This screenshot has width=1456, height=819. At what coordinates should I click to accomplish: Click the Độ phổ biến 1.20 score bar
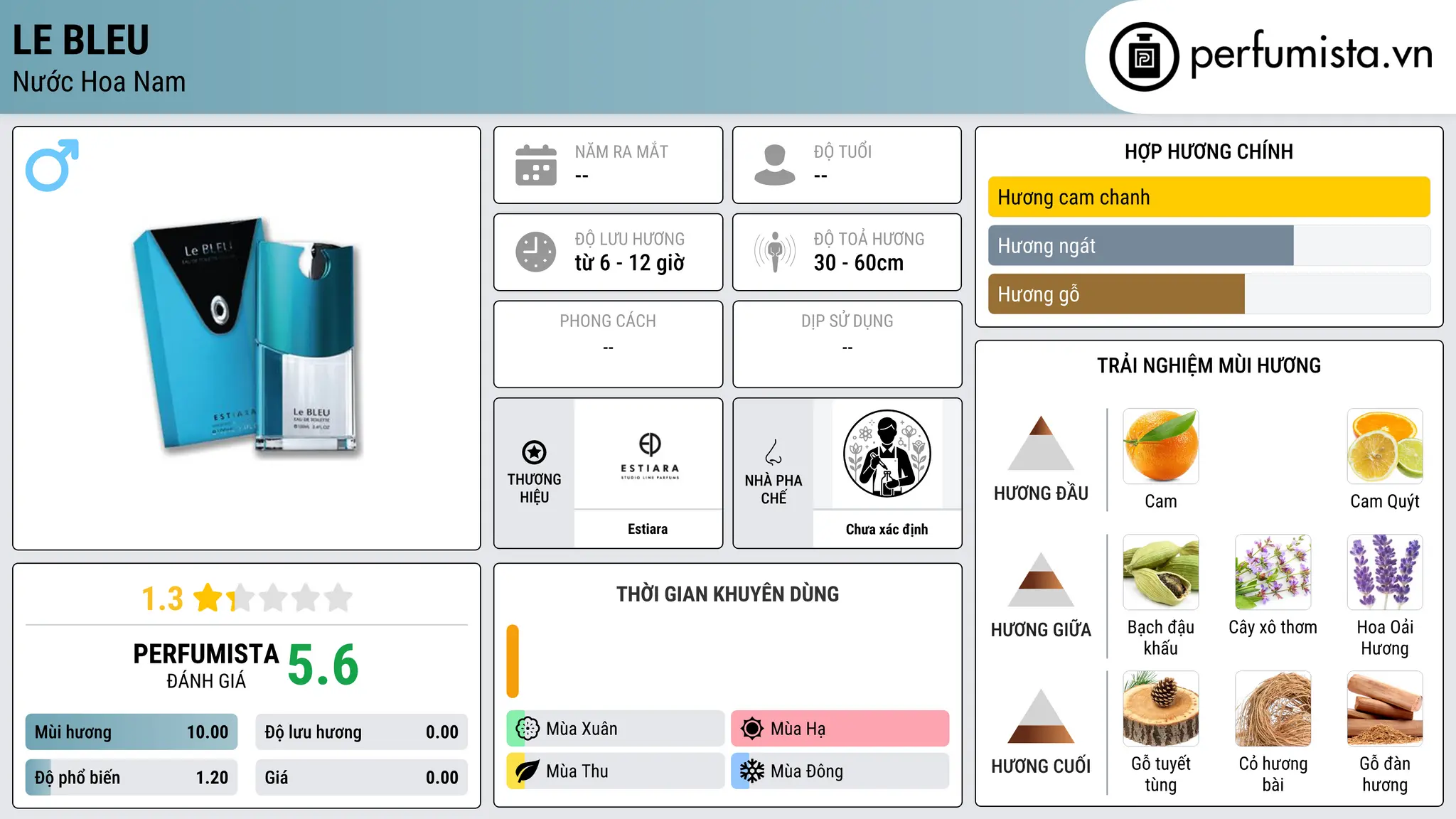(x=132, y=778)
